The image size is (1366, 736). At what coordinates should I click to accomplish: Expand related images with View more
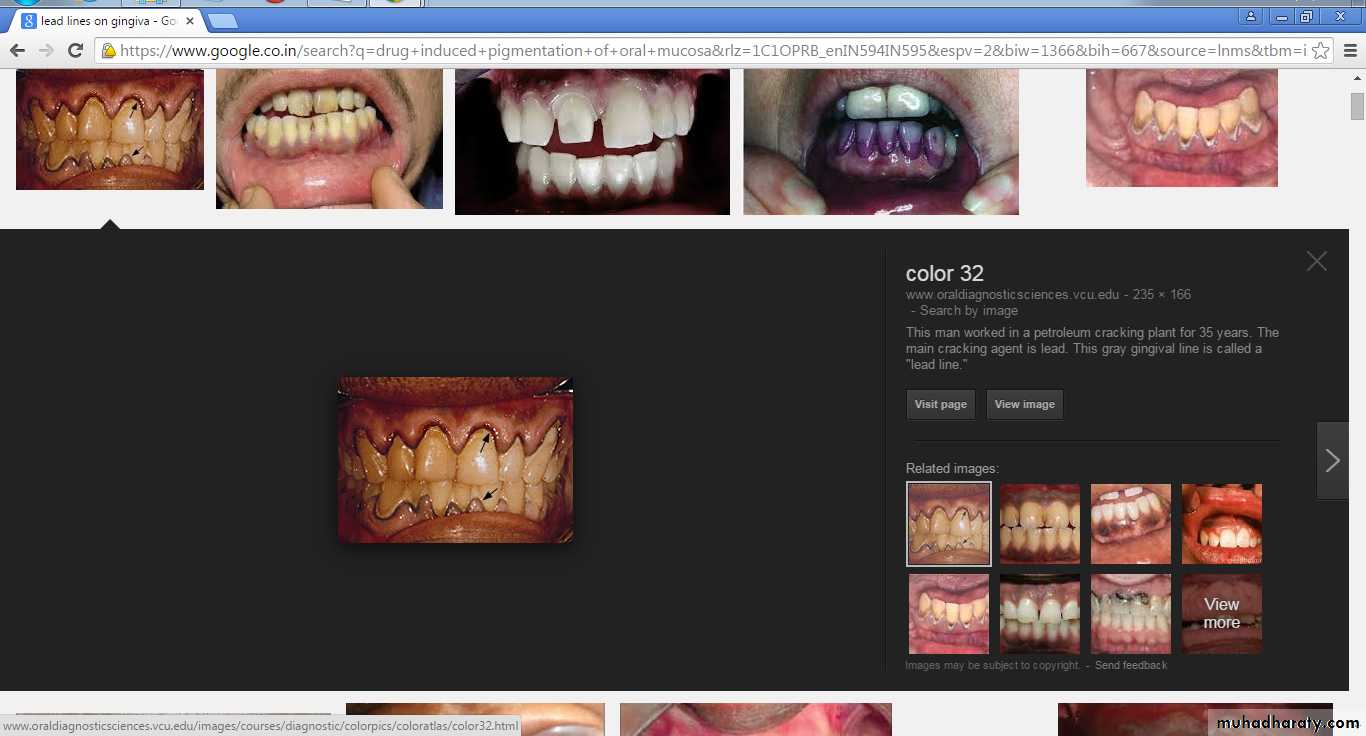click(1221, 613)
